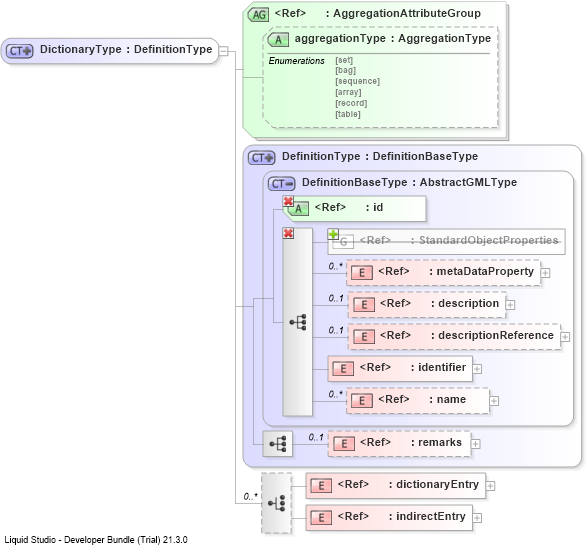Click the red X on the sequence bar
586x545 pixels.
click(x=288, y=234)
